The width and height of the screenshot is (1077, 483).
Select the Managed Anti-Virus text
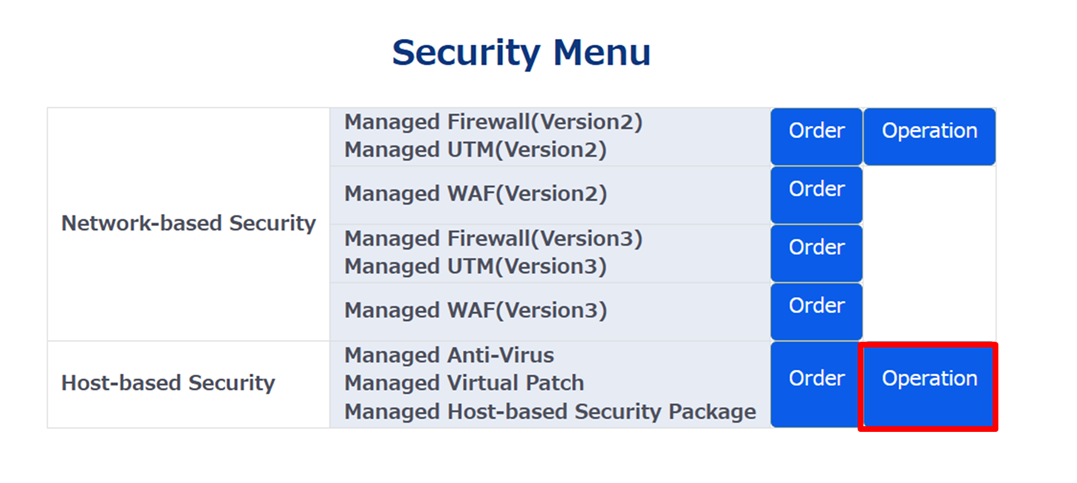(449, 355)
